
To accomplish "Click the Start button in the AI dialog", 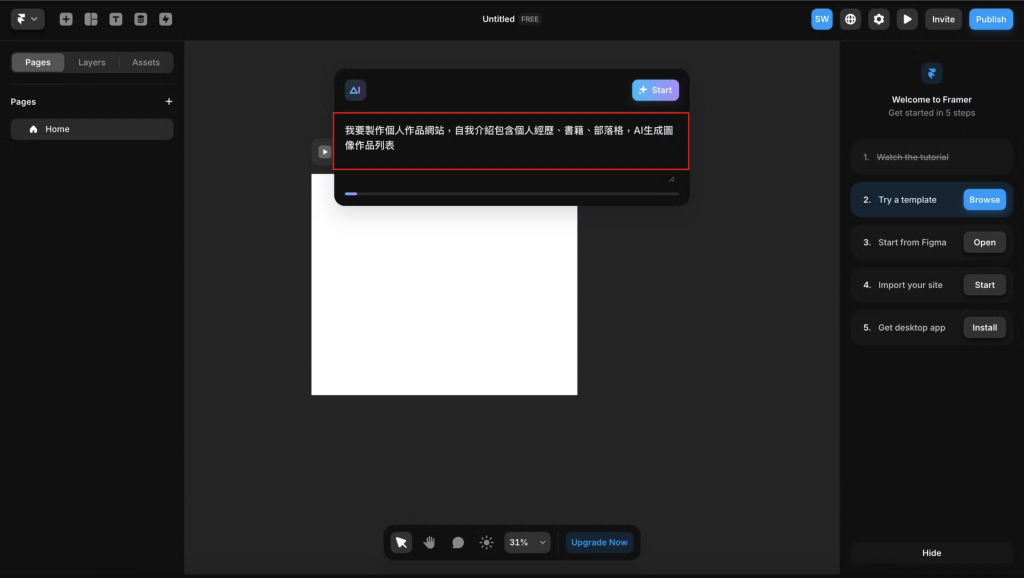I will [655, 90].
